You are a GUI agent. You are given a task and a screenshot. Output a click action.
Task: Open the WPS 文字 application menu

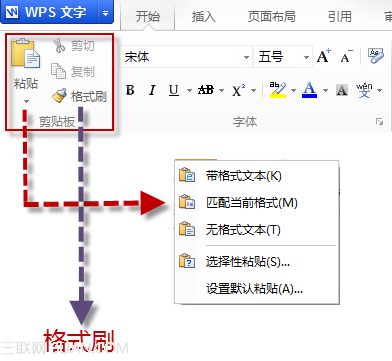(x=49, y=13)
